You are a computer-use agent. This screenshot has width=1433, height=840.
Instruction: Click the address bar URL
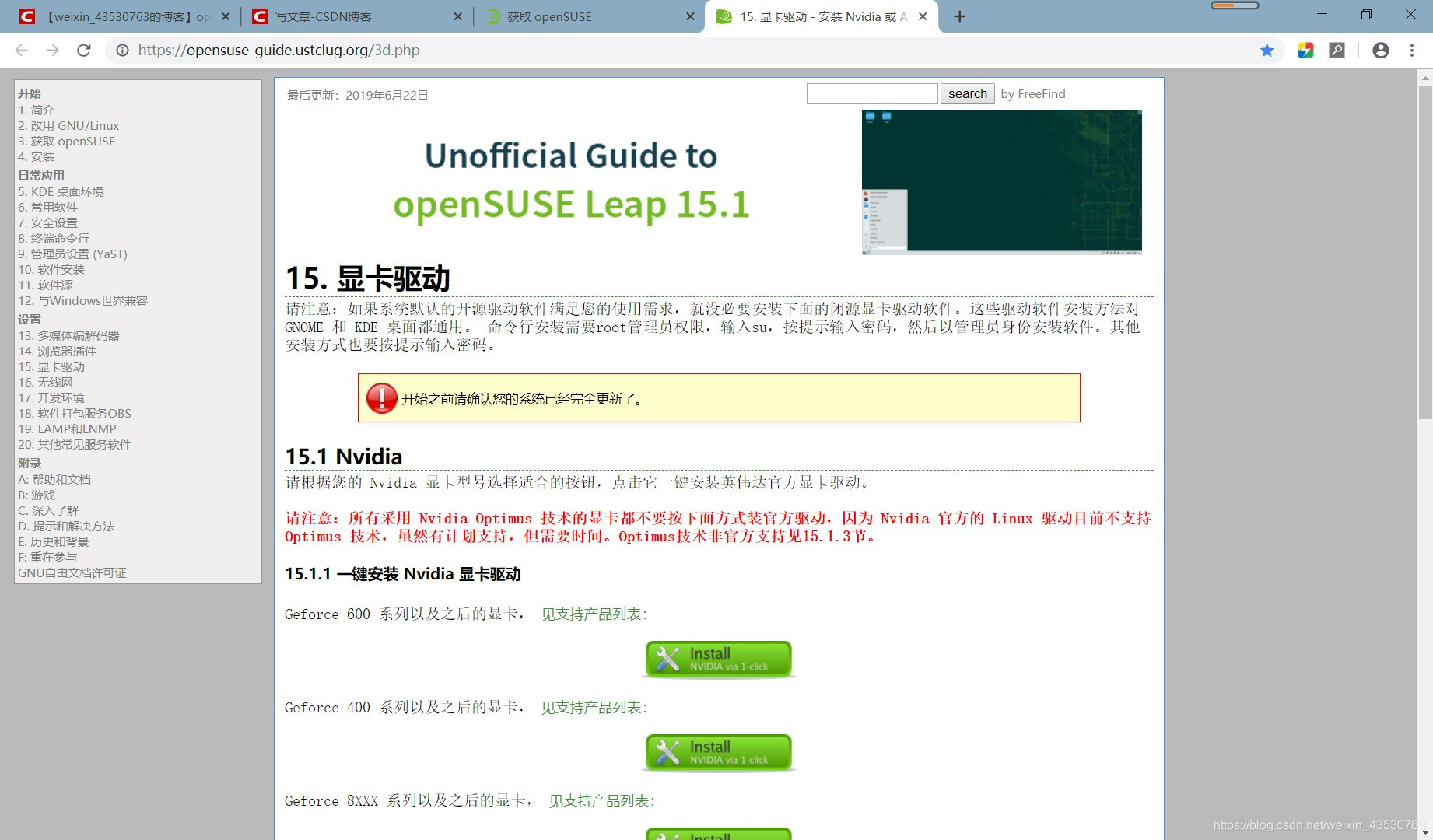pyautogui.click(x=279, y=51)
